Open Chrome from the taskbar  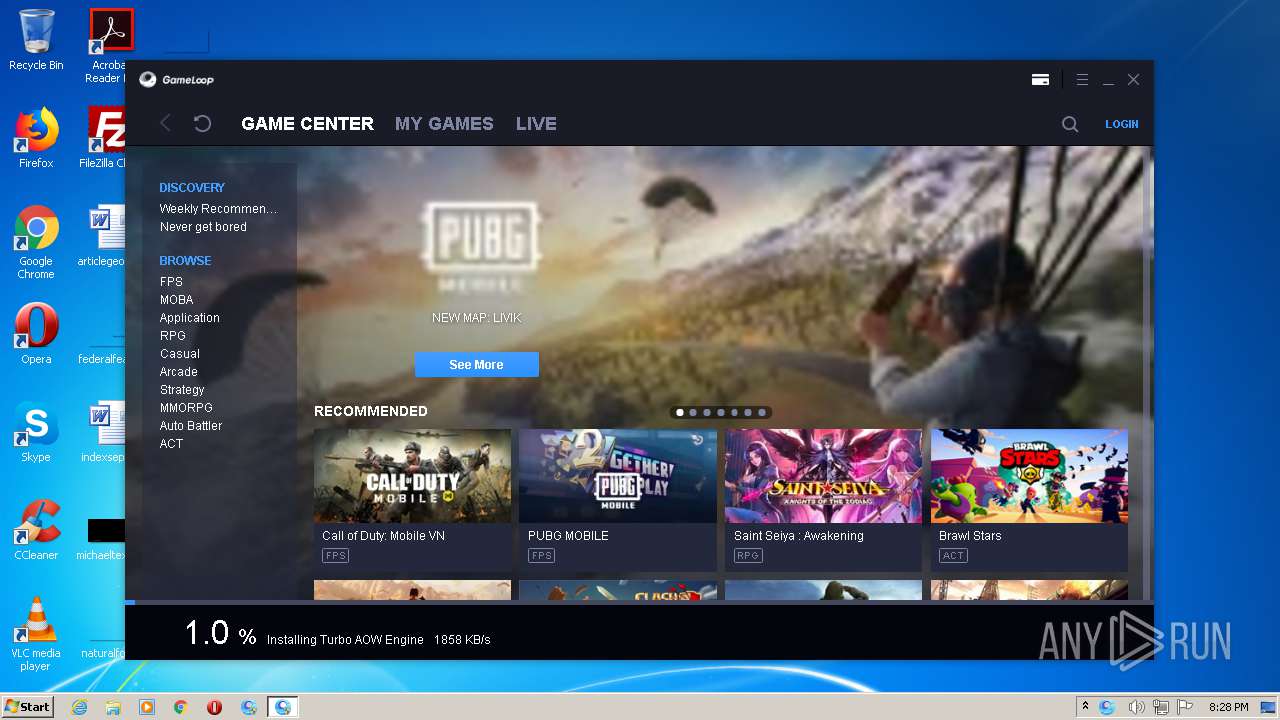[x=181, y=707]
